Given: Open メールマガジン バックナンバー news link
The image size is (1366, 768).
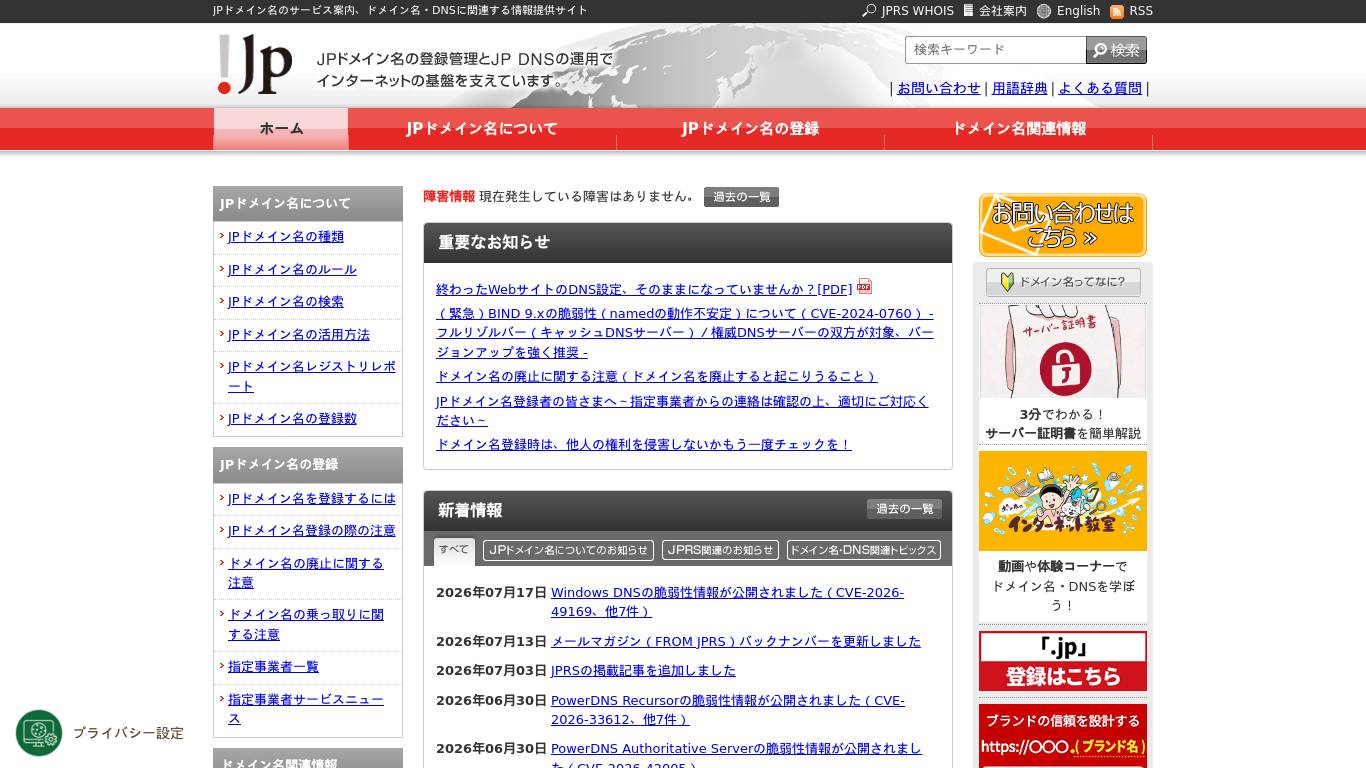Looking at the screenshot, I should pyautogui.click(x=736, y=641).
